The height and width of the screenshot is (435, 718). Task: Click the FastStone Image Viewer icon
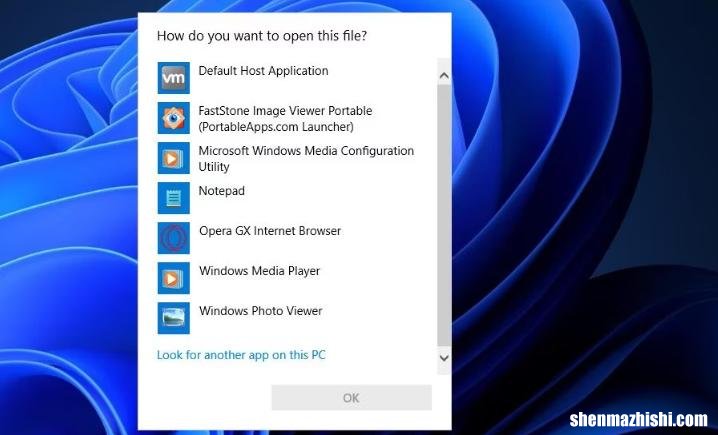pyautogui.click(x=174, y=118)
